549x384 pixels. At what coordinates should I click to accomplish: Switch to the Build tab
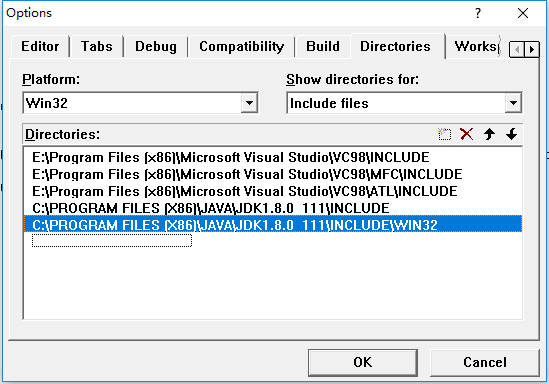[323, 47]
